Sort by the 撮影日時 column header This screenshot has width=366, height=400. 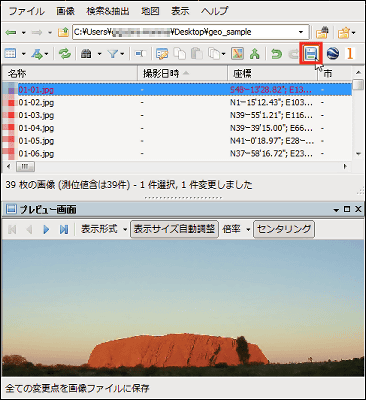point(183,73)
